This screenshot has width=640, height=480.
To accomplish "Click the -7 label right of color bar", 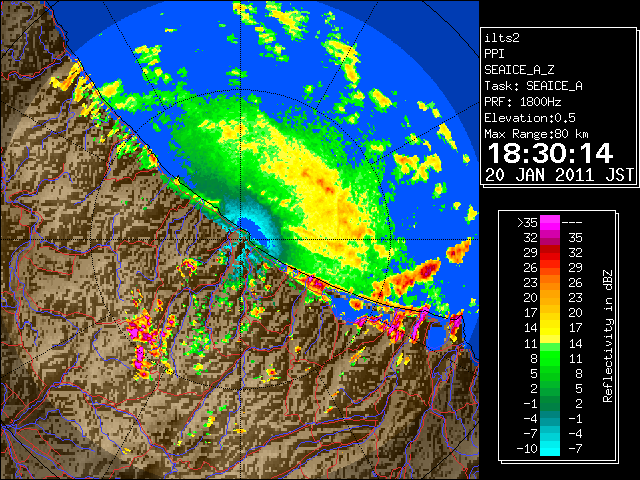I will coord(575,449).
